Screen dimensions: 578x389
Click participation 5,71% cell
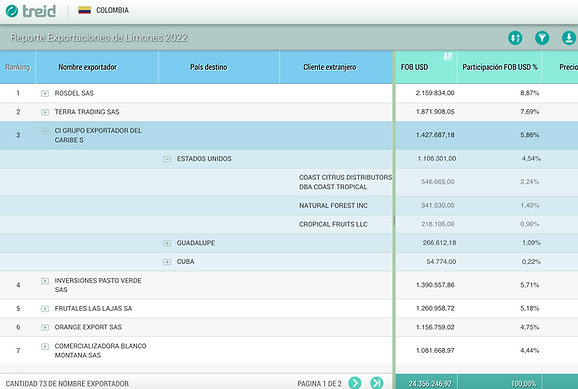[x=529, y=285]
